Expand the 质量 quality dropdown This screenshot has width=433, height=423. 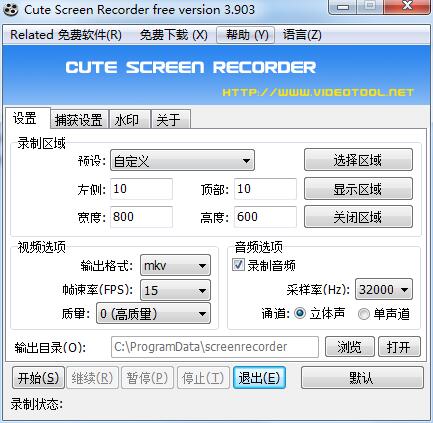[153, 313]
